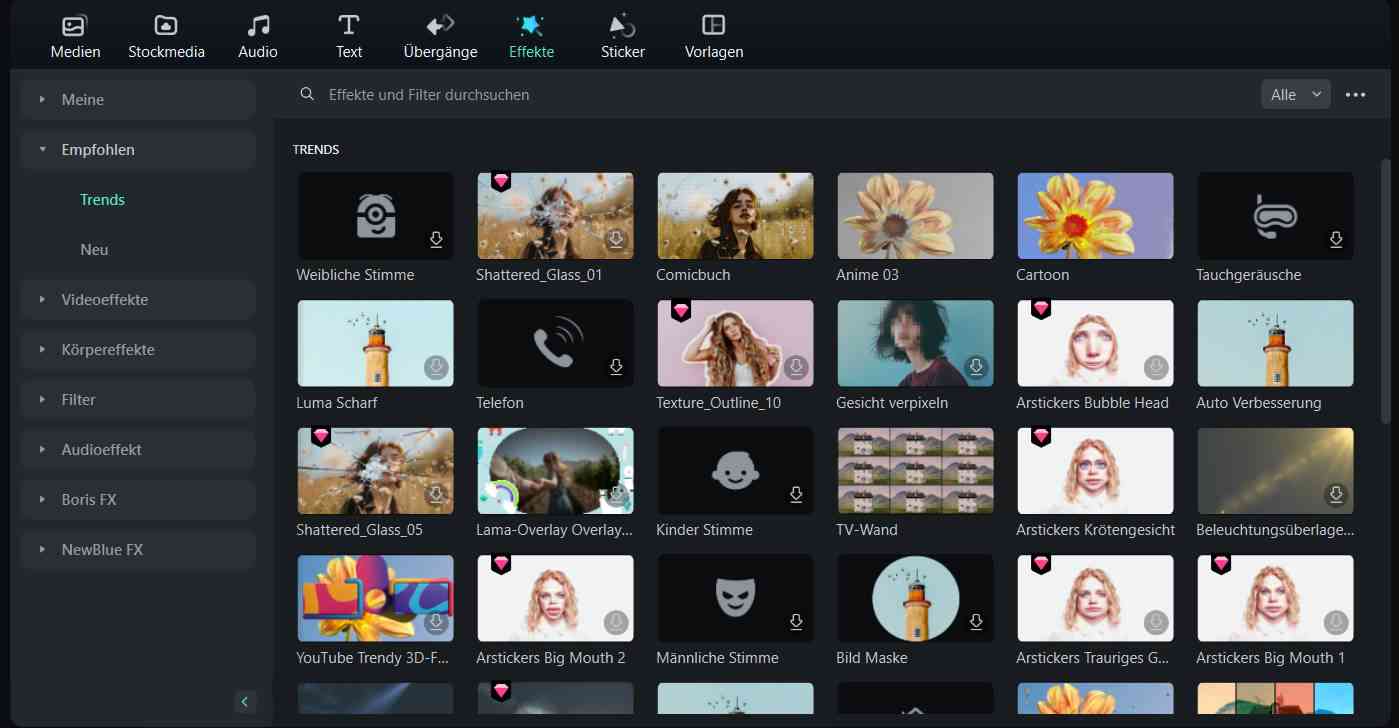Open the Übergänge tab

[440, 37]
